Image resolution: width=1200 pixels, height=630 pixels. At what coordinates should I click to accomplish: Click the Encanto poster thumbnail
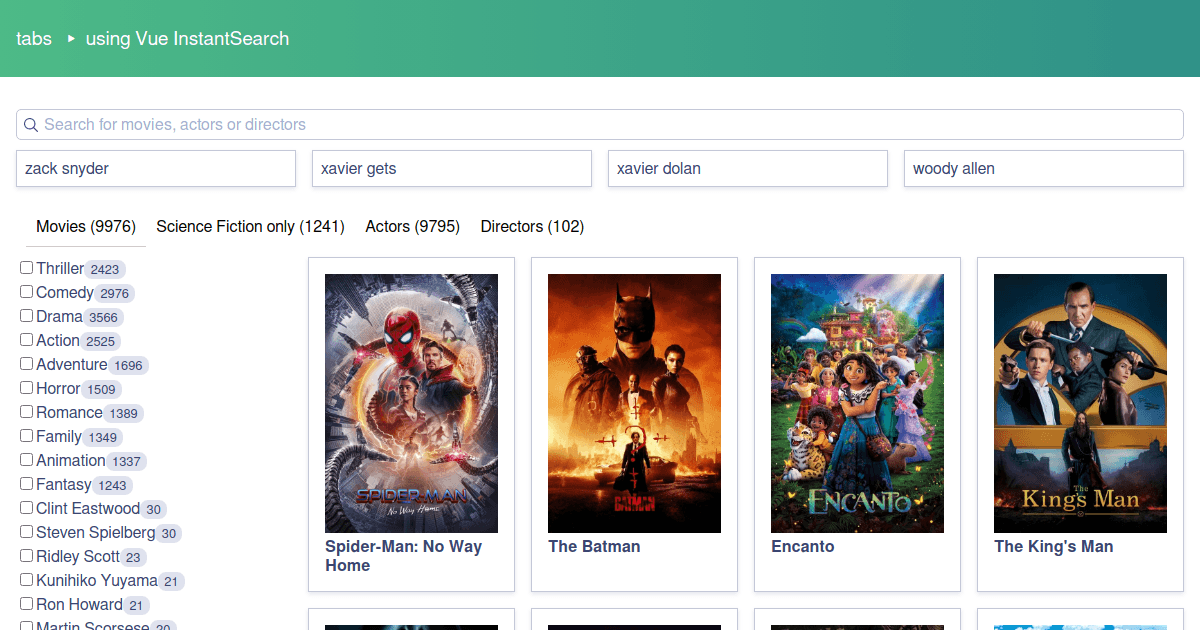(x=857, y=403)
